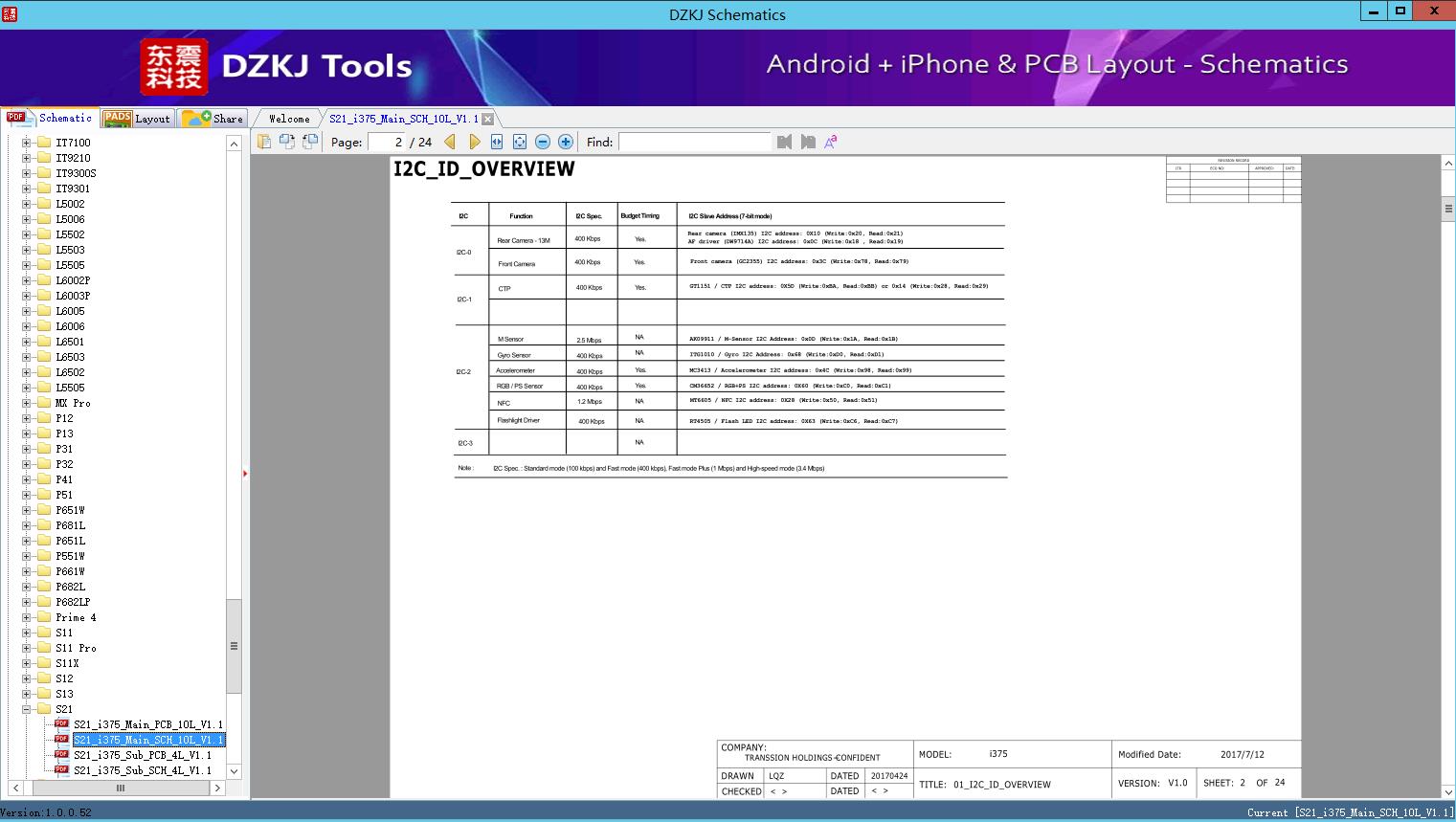1456x822 pixels.
Task: Click the document scroll up arrow
Action: tap(1448, 164)
